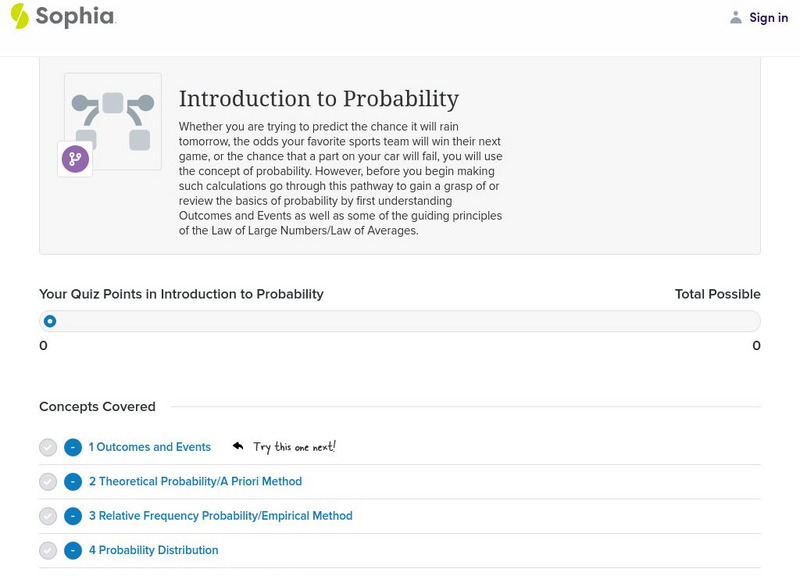Open the 4 Probability Distribution concept

click(x=153, y=550)
